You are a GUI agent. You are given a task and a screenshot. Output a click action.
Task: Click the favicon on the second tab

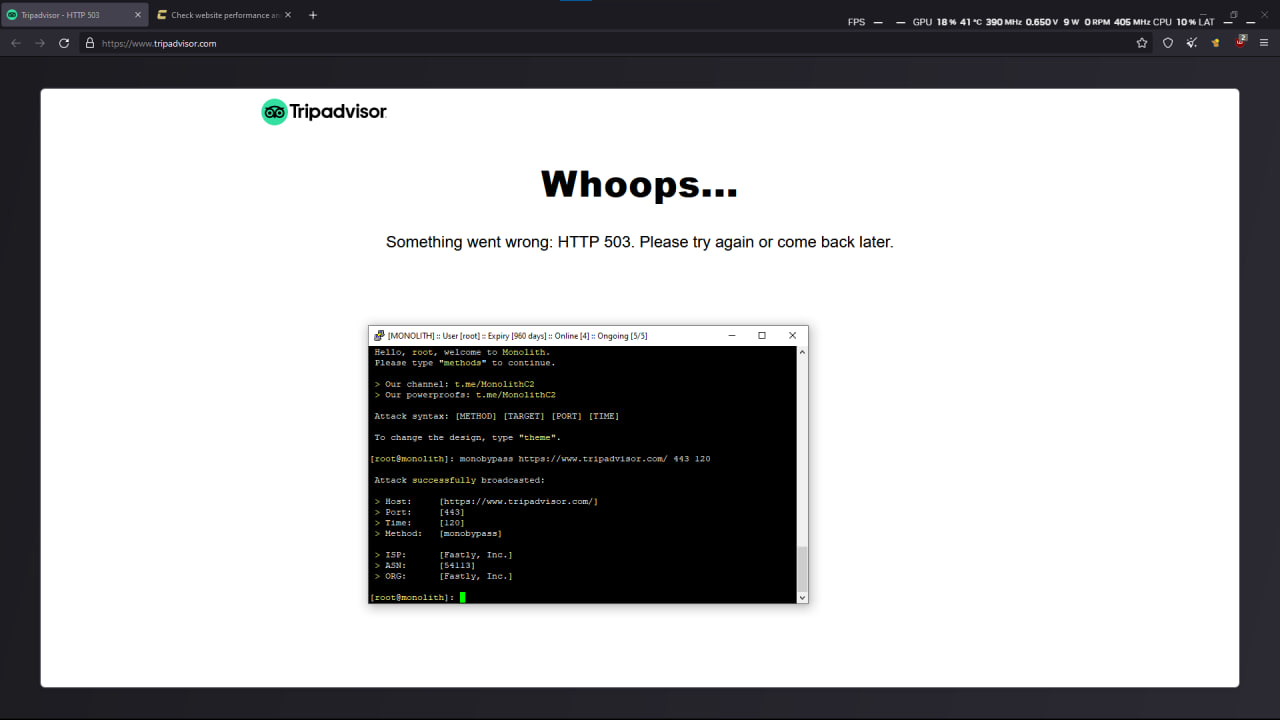[x=162, y=15]
